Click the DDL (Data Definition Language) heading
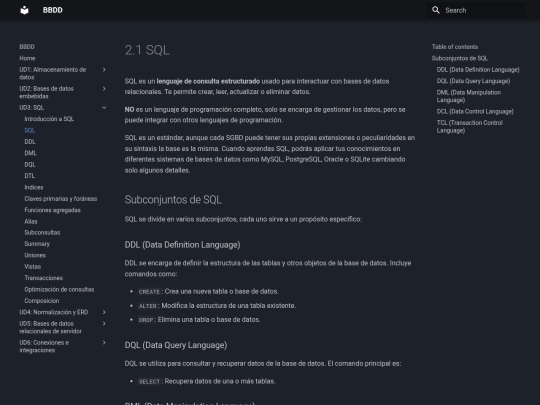The width and height of the screenshot is (540, 405). [183, 245]
